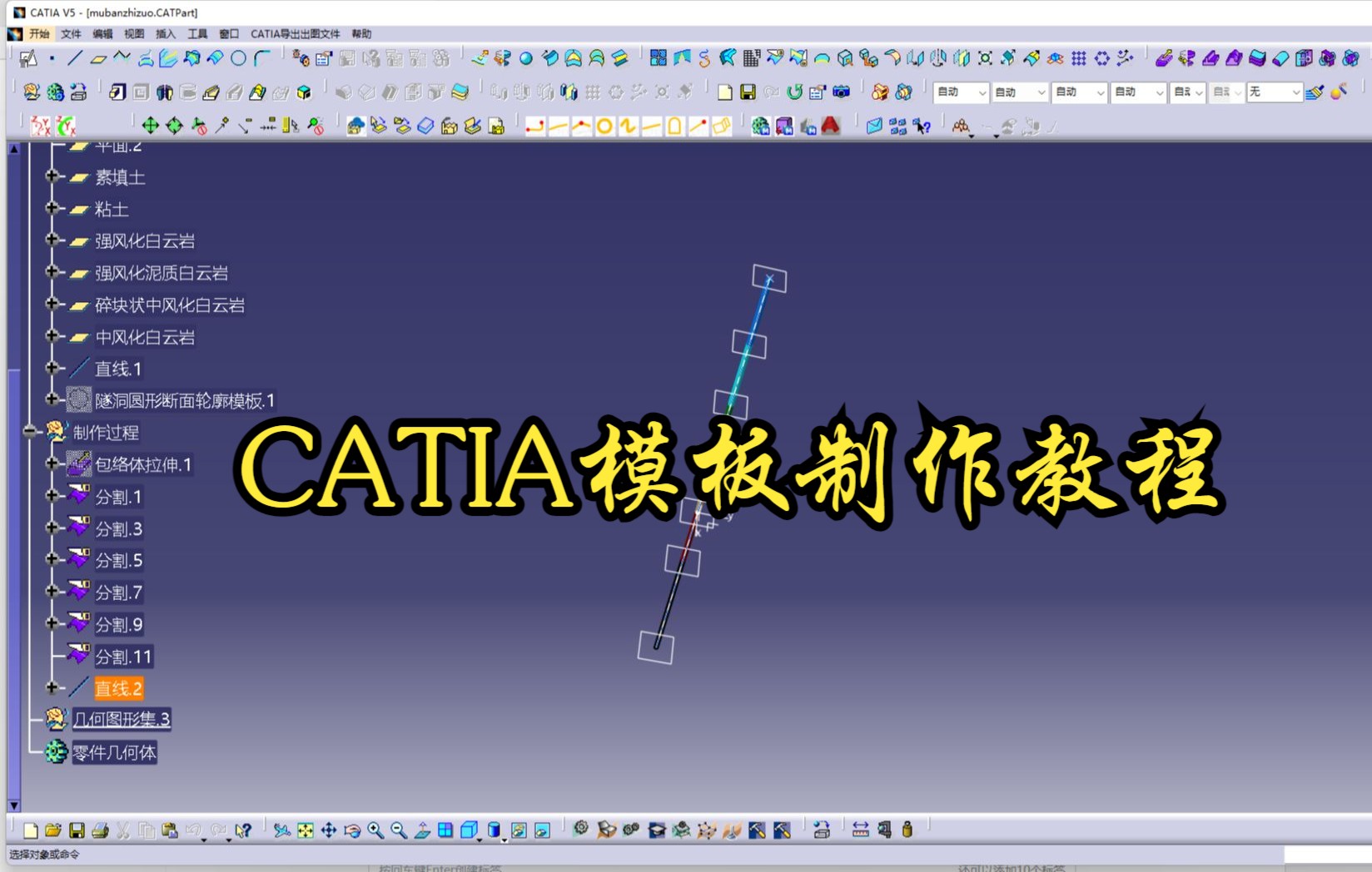
Task: Select the Fit All view icon
Action: point(304,830)
